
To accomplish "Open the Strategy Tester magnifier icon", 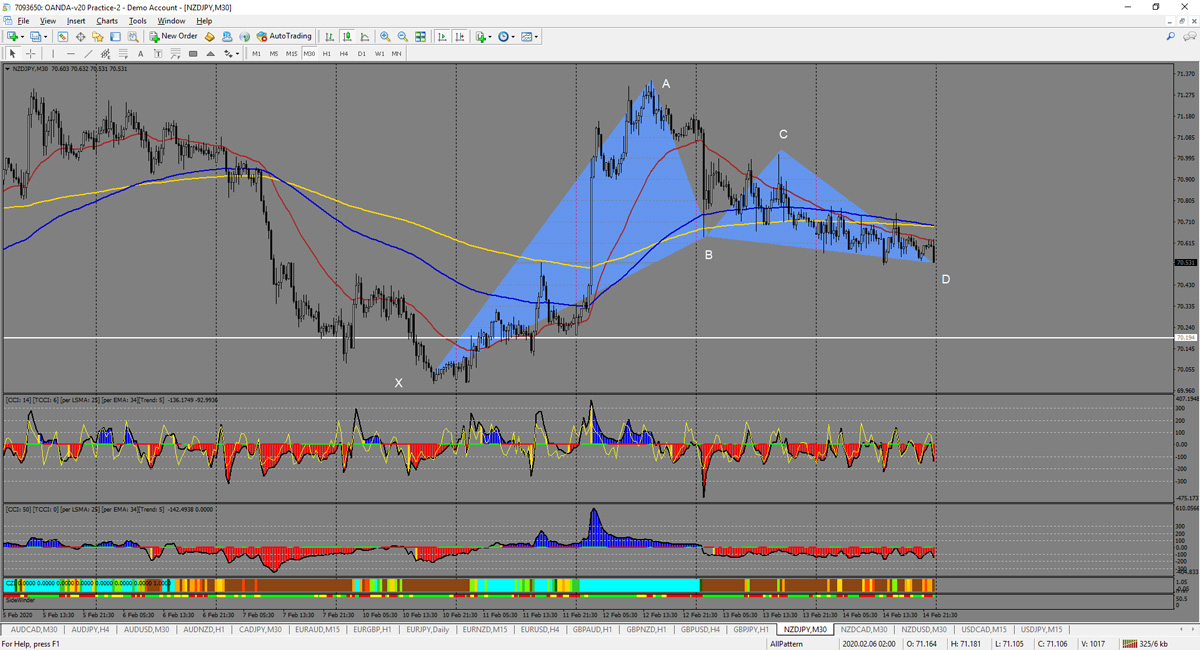I will pos(132,36).
